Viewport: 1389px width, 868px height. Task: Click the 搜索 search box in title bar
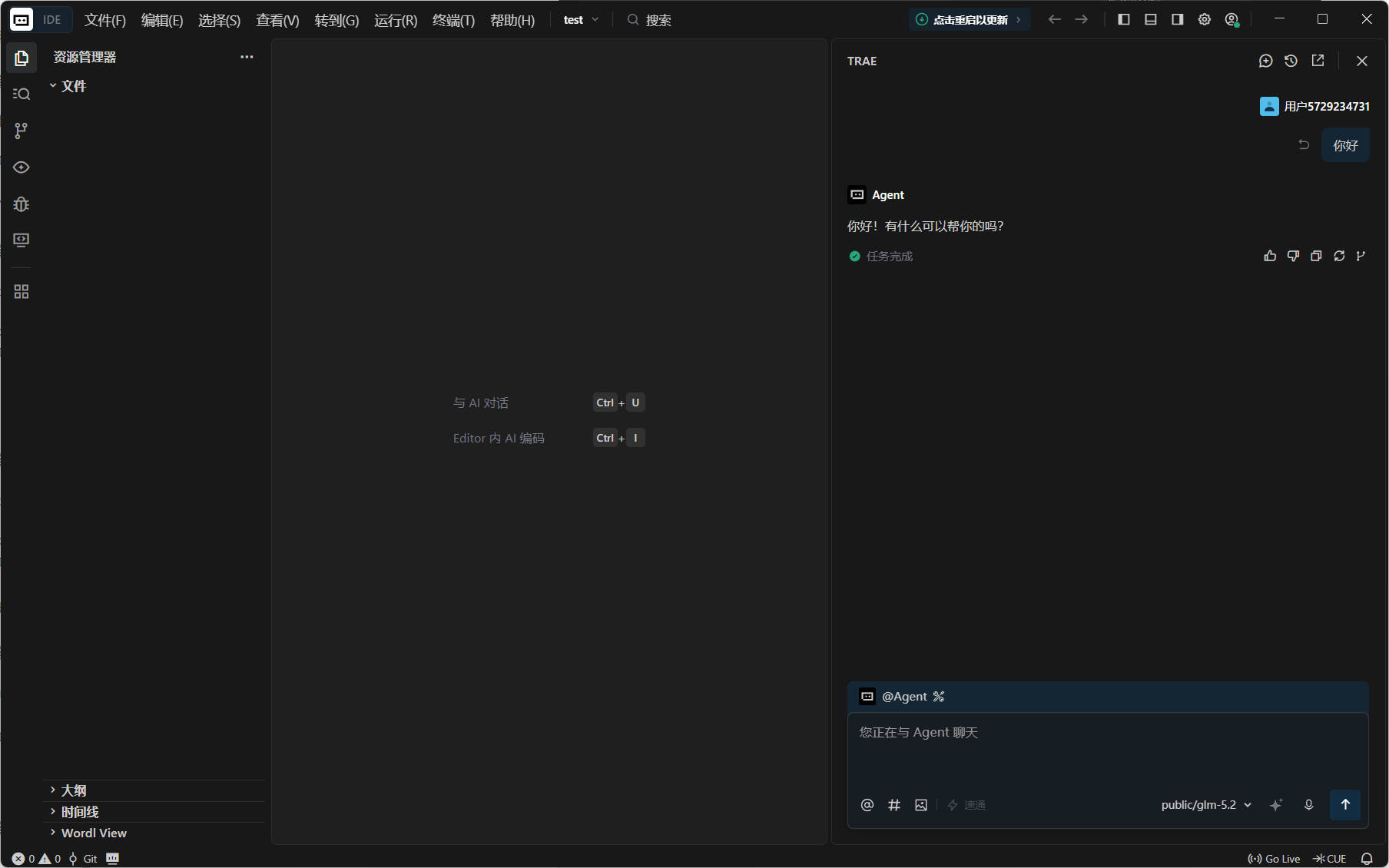click(x=649, y=20)
